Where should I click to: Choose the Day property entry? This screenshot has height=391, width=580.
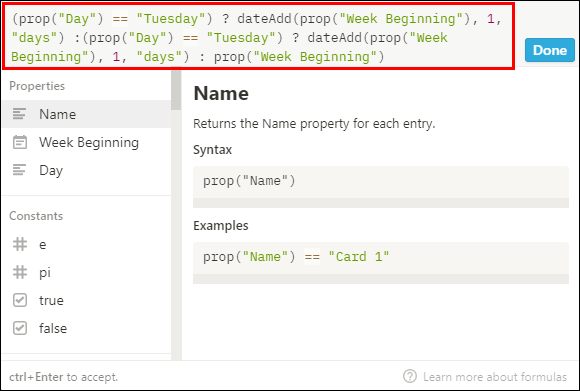tap(87, 170)
